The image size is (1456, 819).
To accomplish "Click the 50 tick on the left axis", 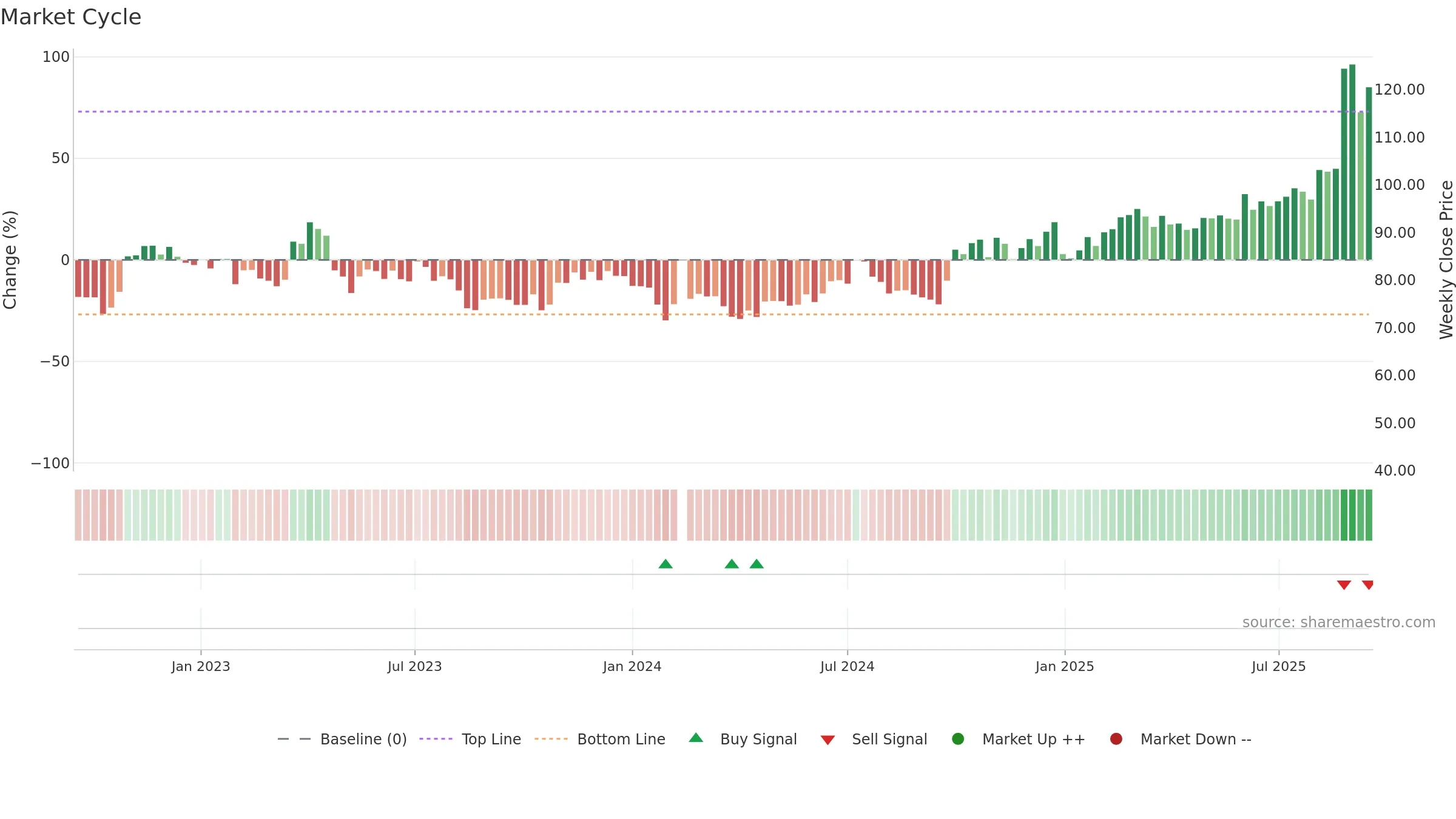I will [x=61, y=158].
